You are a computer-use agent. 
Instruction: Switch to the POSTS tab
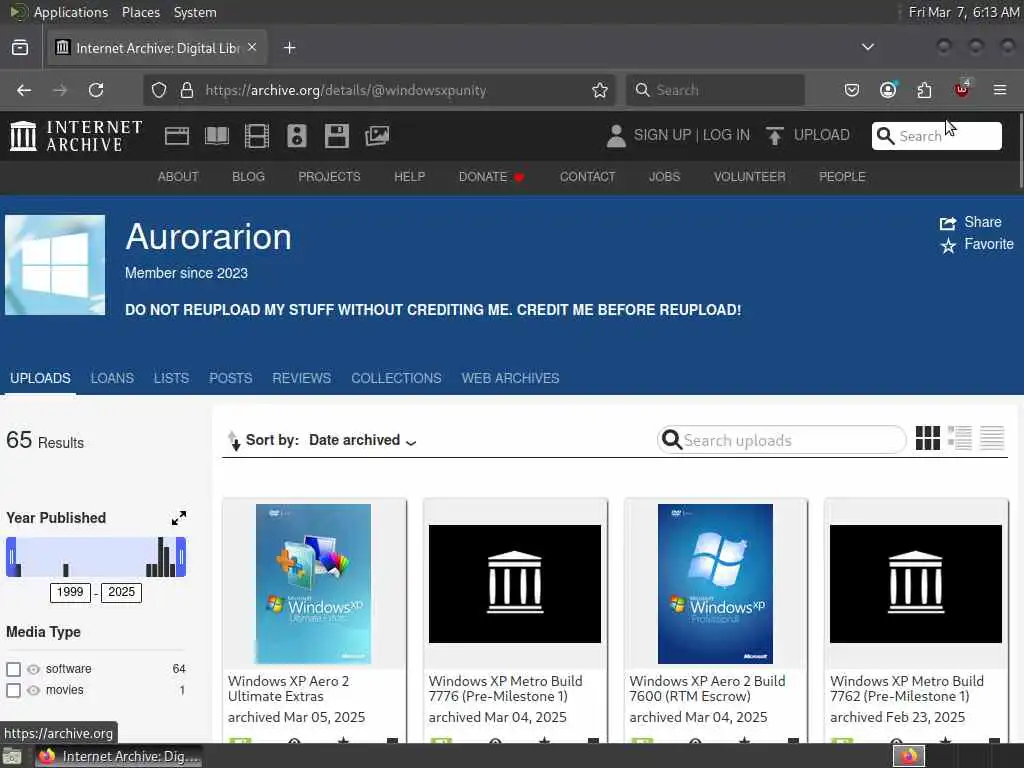[x=231, y=379]
